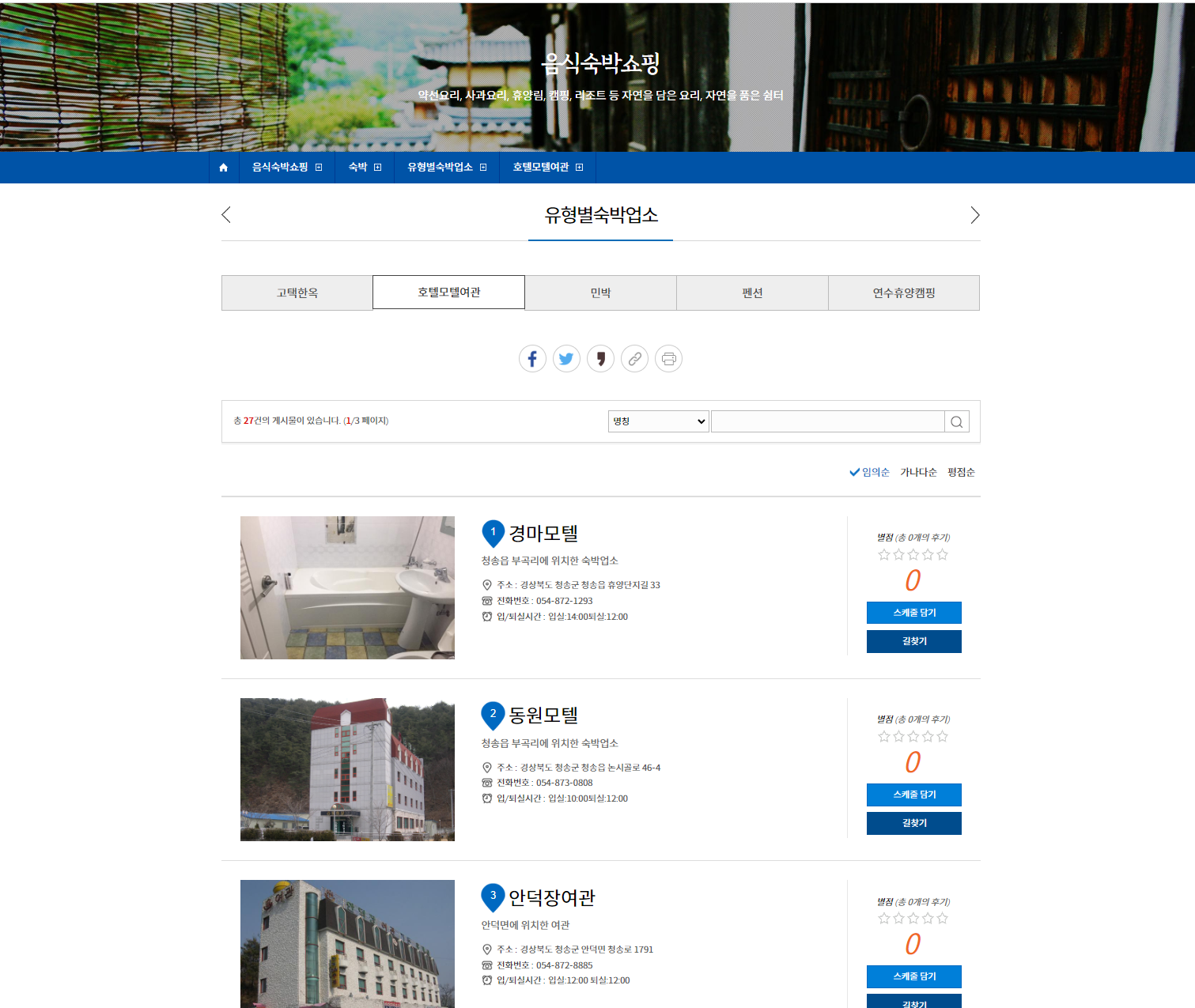
Task: Go to next section with right arrow
Action: [974, 215]
